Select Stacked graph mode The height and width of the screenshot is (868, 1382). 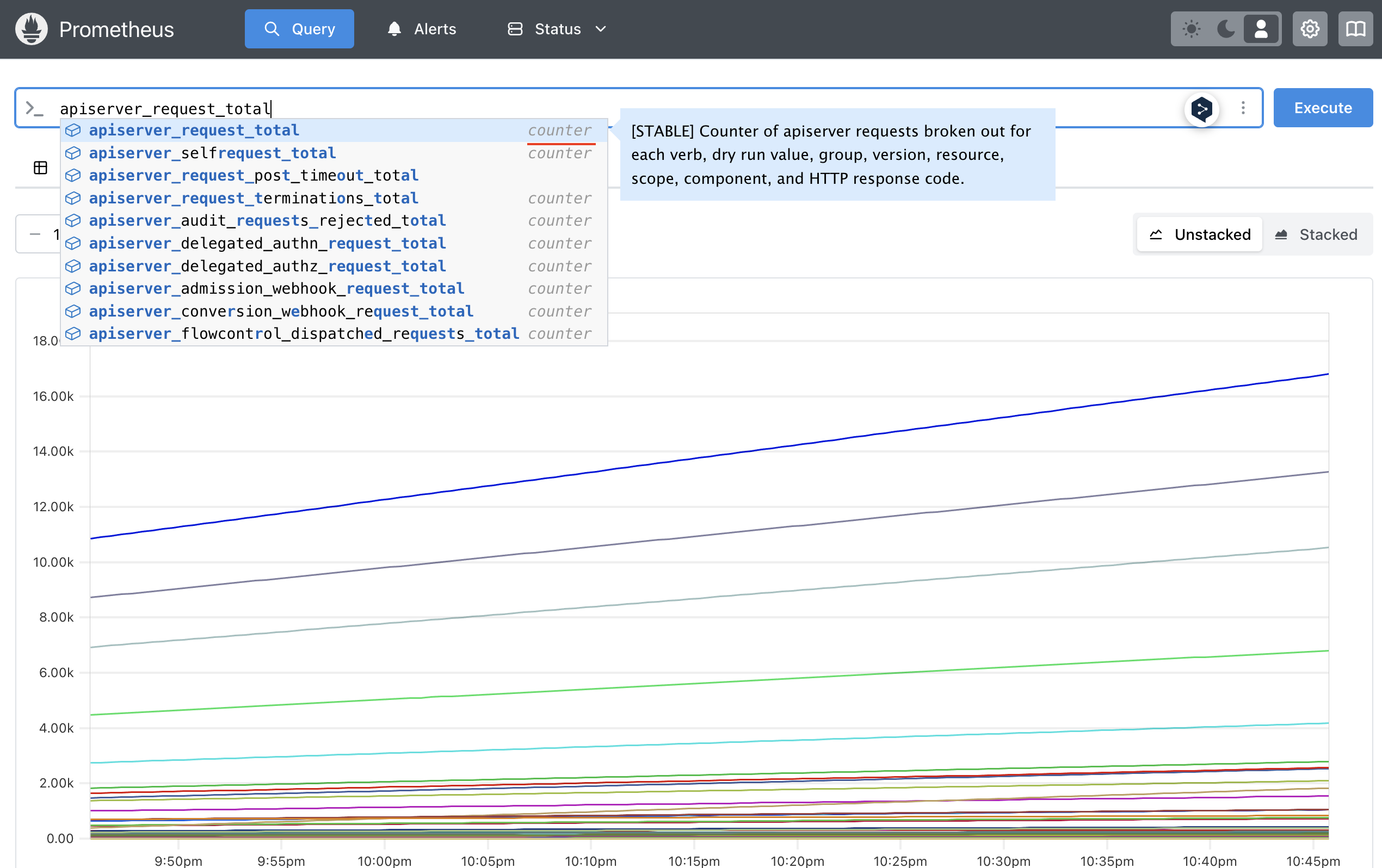(1316, 234)
